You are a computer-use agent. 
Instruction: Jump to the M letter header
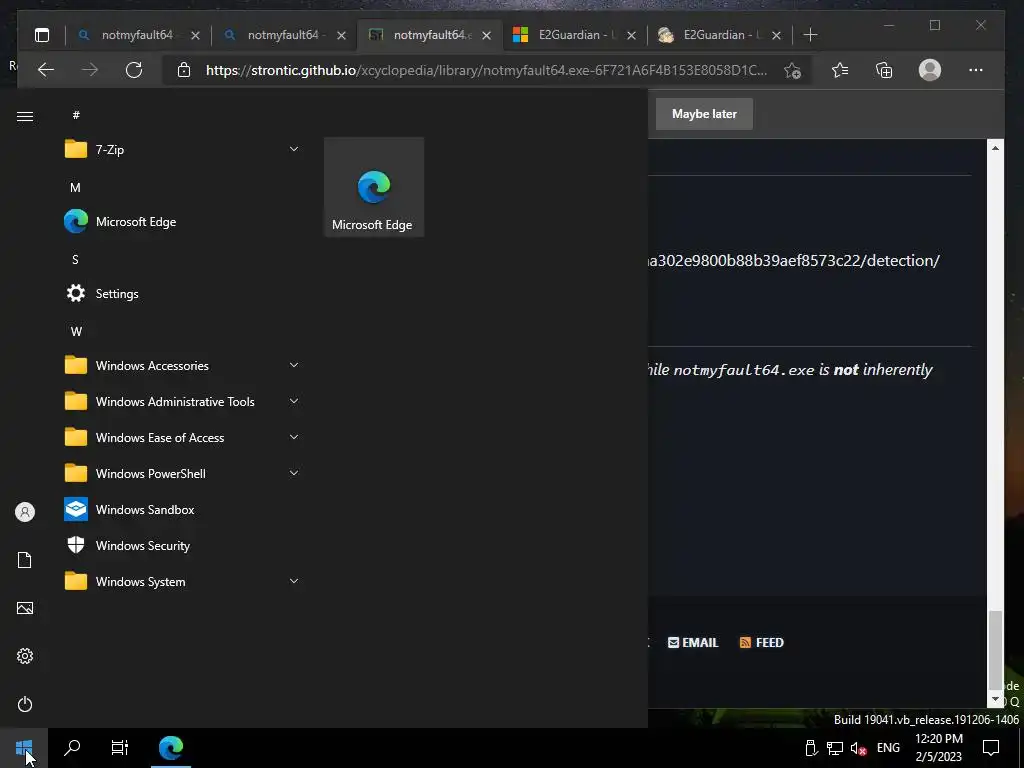75,187
